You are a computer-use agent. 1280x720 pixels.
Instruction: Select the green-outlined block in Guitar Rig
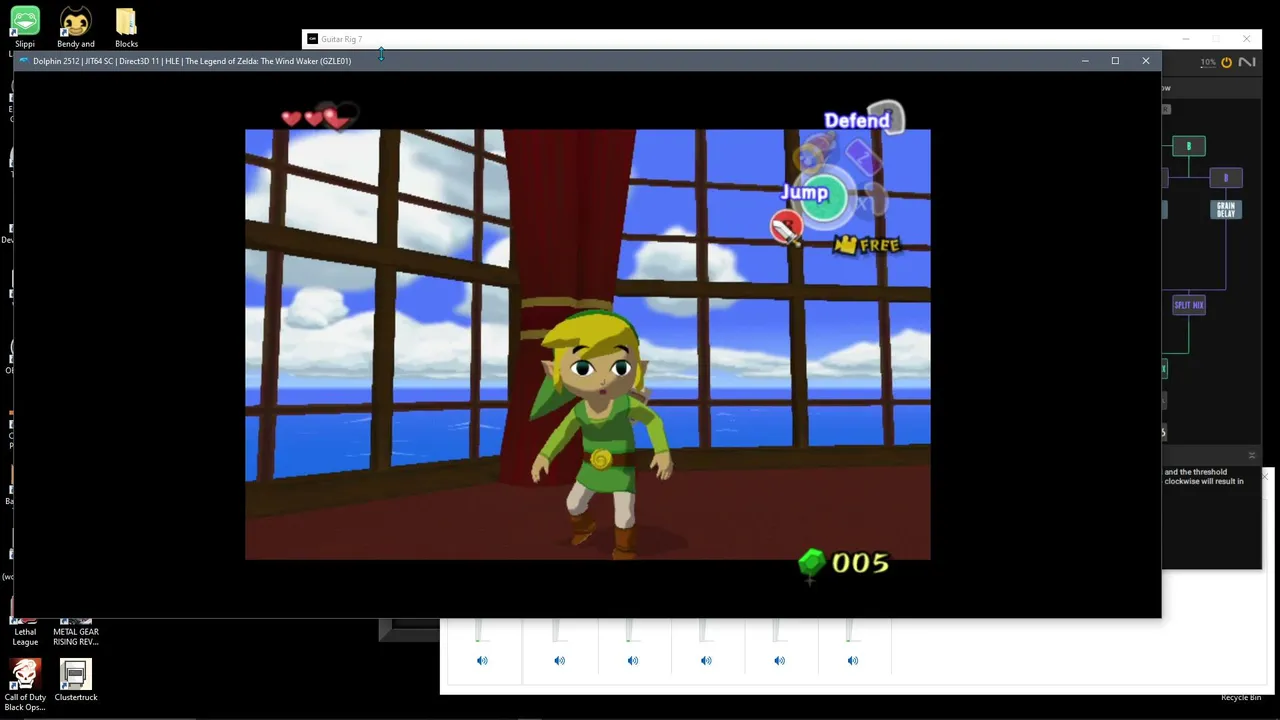[x=1189, y=146]
